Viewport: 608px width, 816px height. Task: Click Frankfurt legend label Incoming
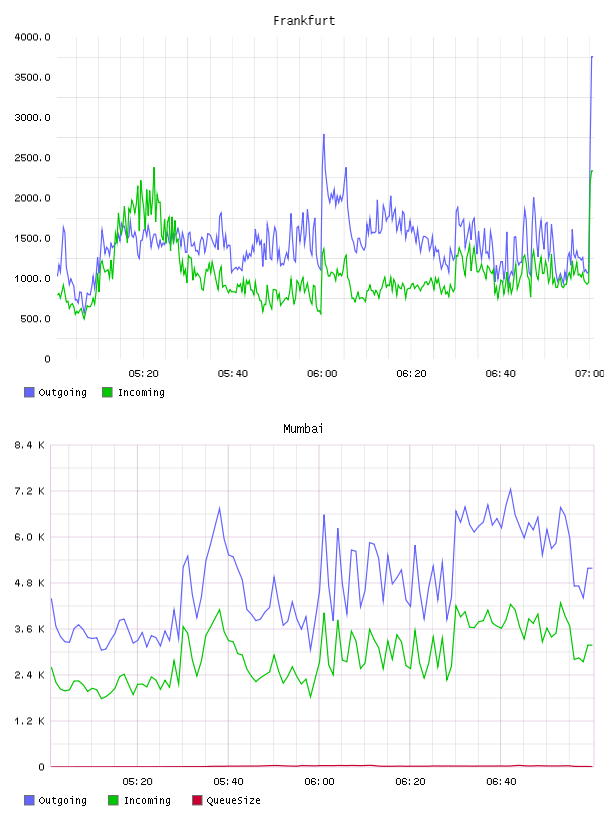pos(141,392)
